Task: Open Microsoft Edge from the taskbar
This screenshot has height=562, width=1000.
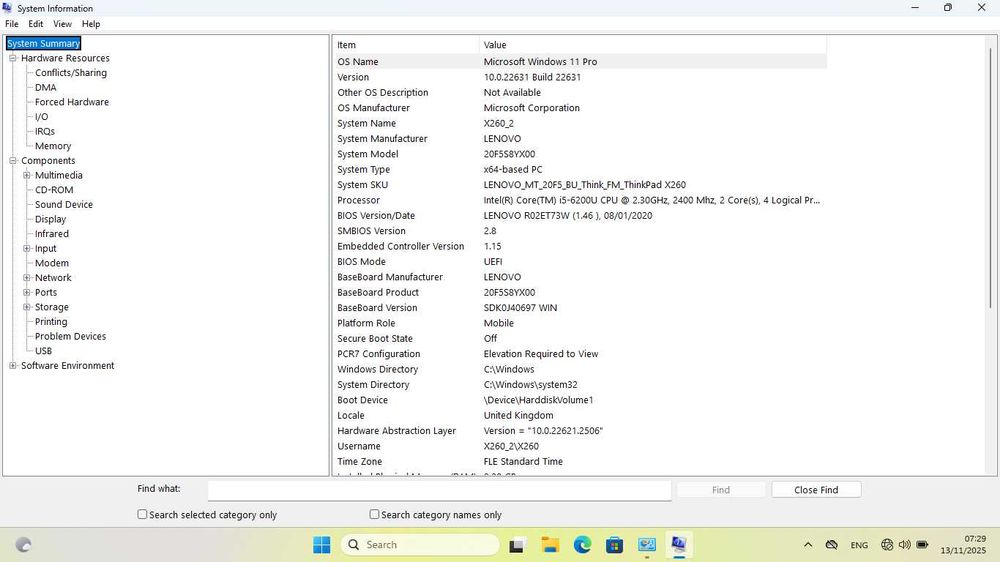Action: [x=582, y=545]
